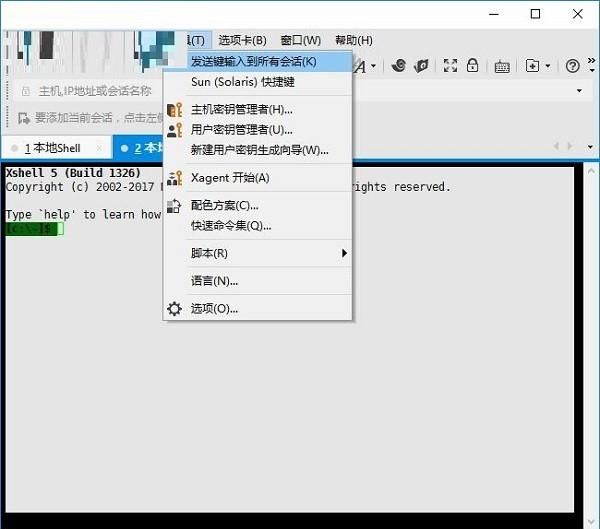Minimize the Xshell window

click(x=494, y=14)
